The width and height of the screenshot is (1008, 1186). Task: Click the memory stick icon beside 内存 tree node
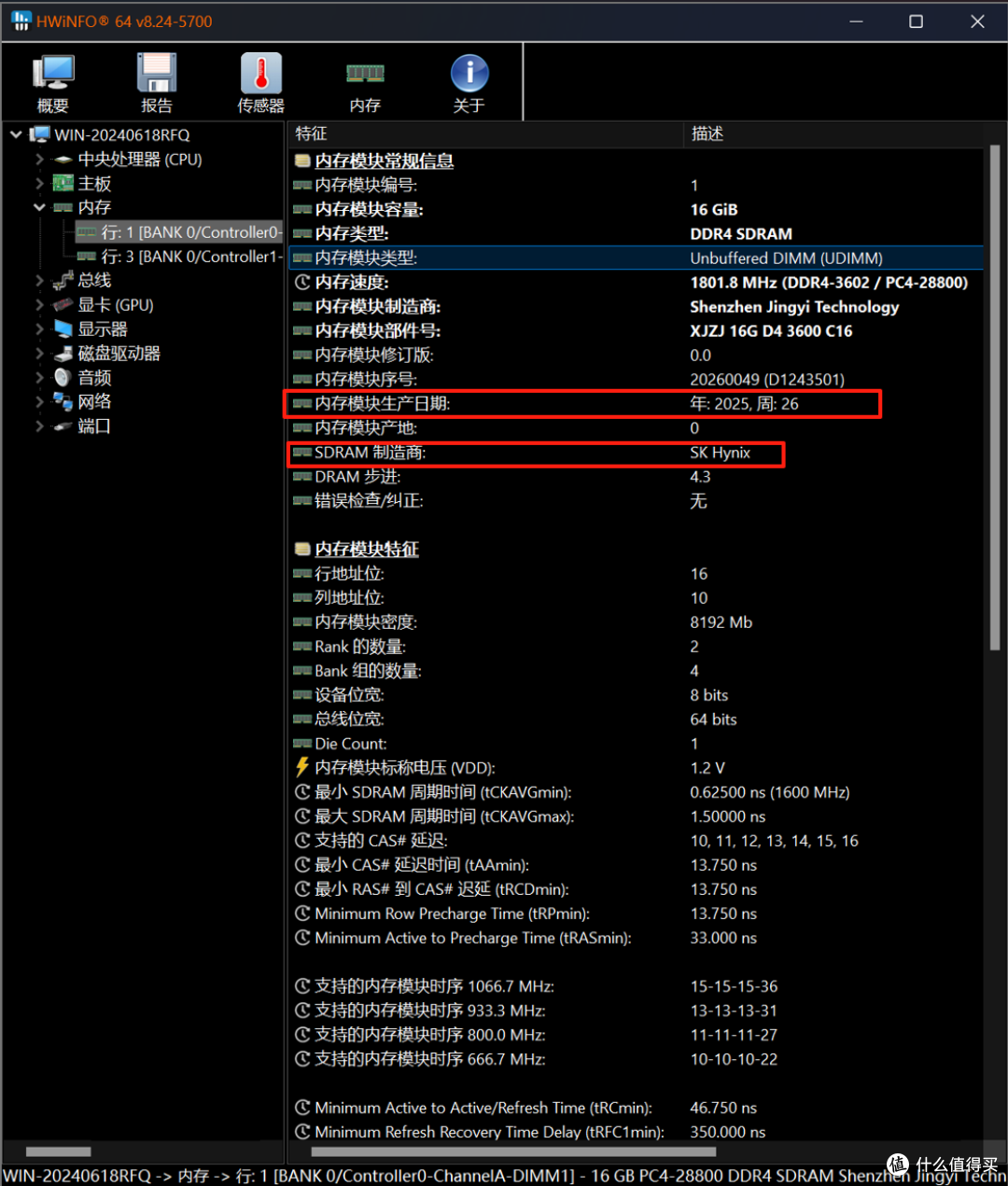pos(63,207)
